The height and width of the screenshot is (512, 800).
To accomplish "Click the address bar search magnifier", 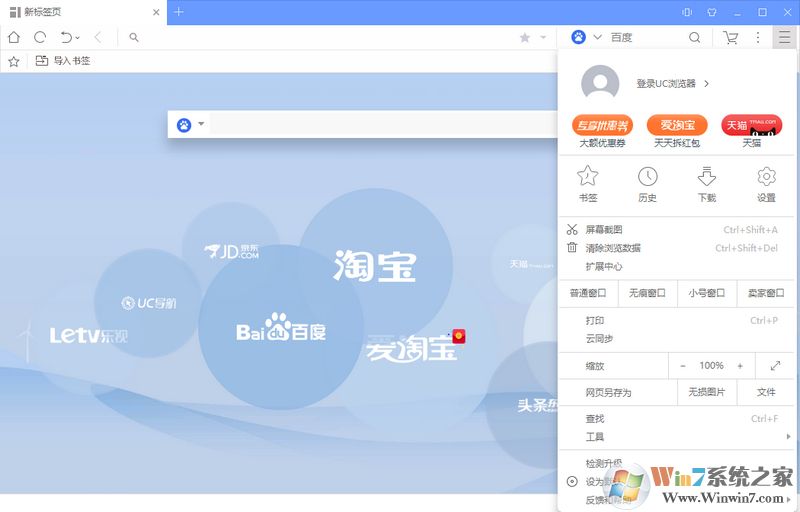I will click(x=134, y=37).
